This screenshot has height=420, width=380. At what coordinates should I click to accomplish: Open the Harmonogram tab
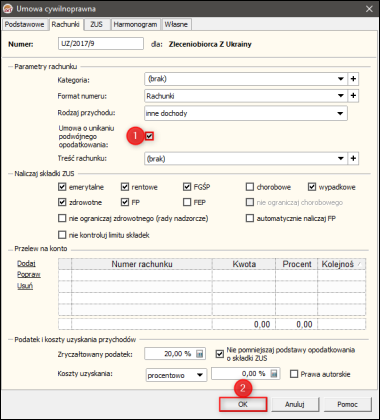135,24
